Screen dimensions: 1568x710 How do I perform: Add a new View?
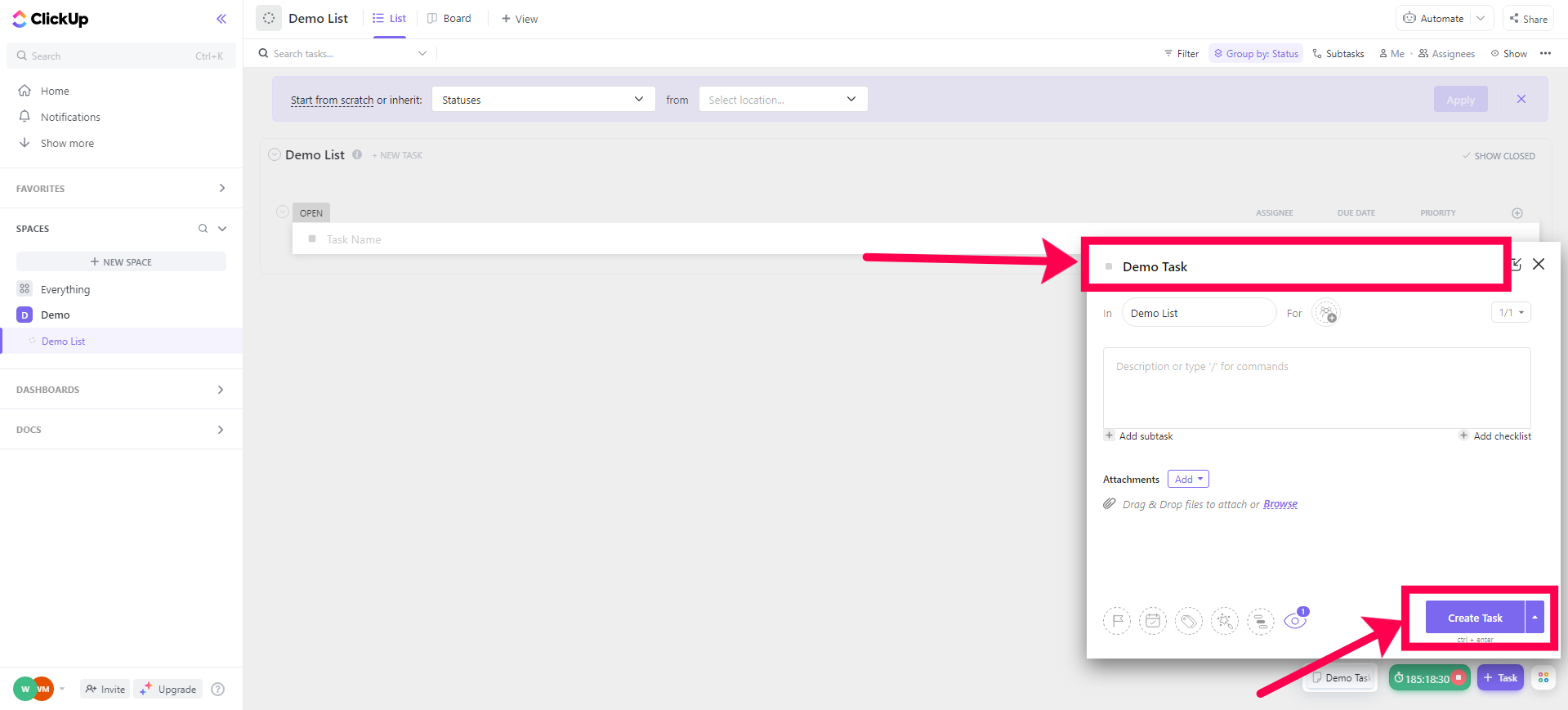(x=520, y=18)
